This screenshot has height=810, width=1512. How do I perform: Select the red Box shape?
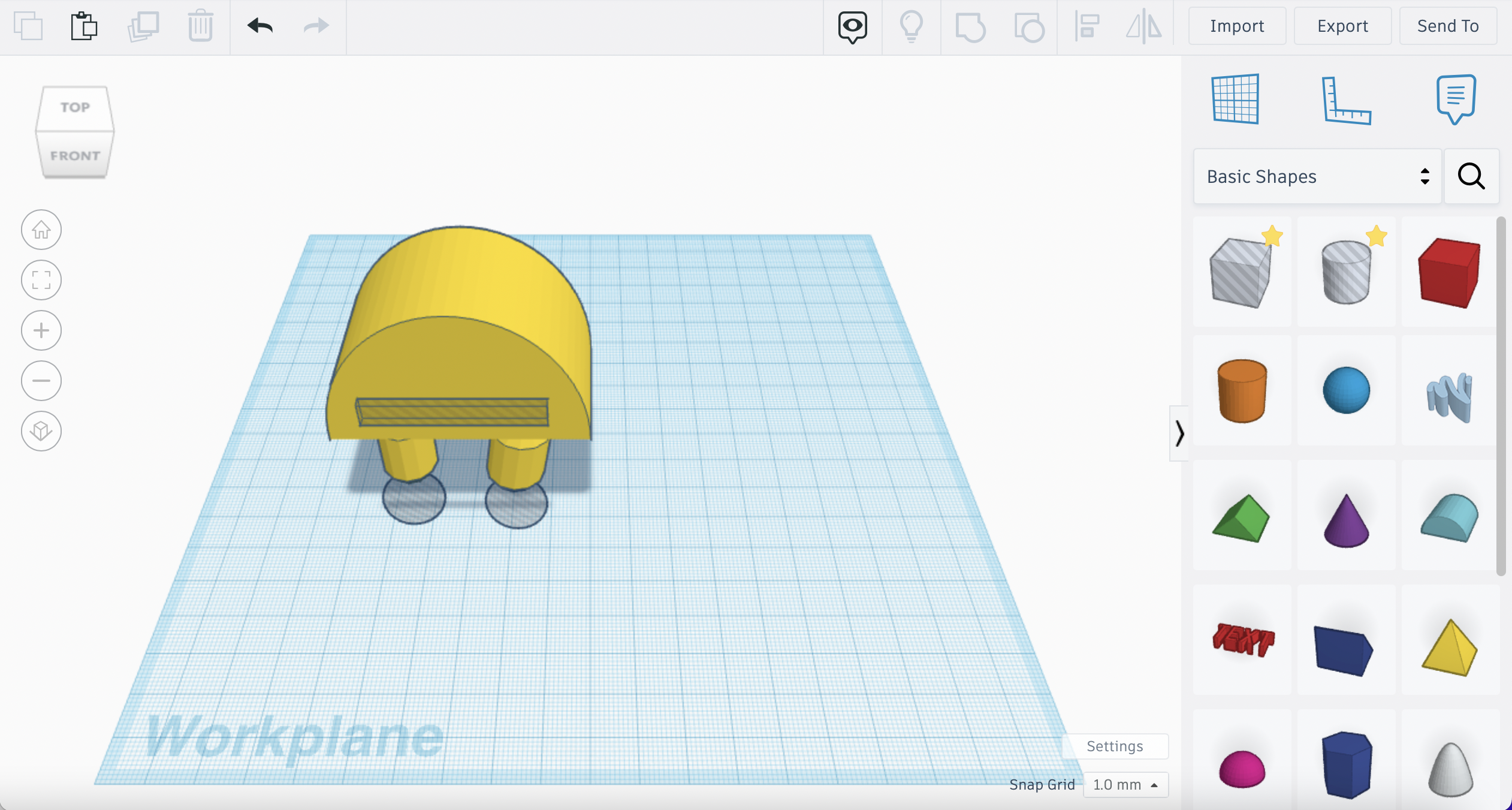click(1449, 272)
